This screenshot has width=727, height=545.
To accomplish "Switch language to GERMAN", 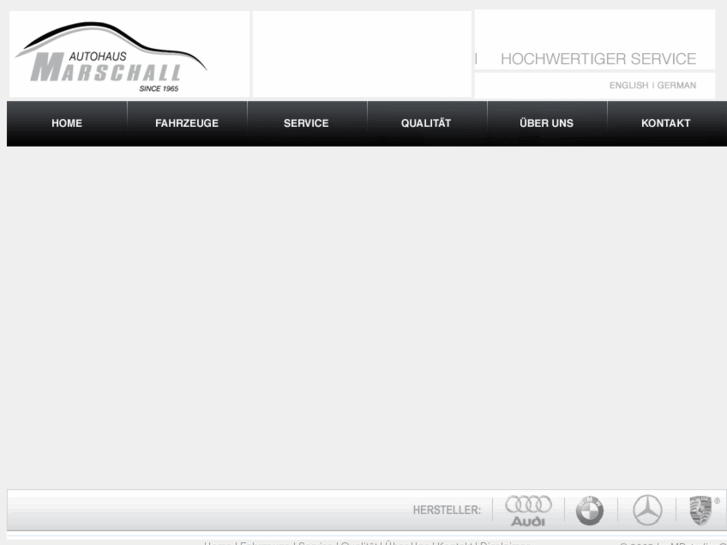I will pyautogui.click(x=676, y=85).
